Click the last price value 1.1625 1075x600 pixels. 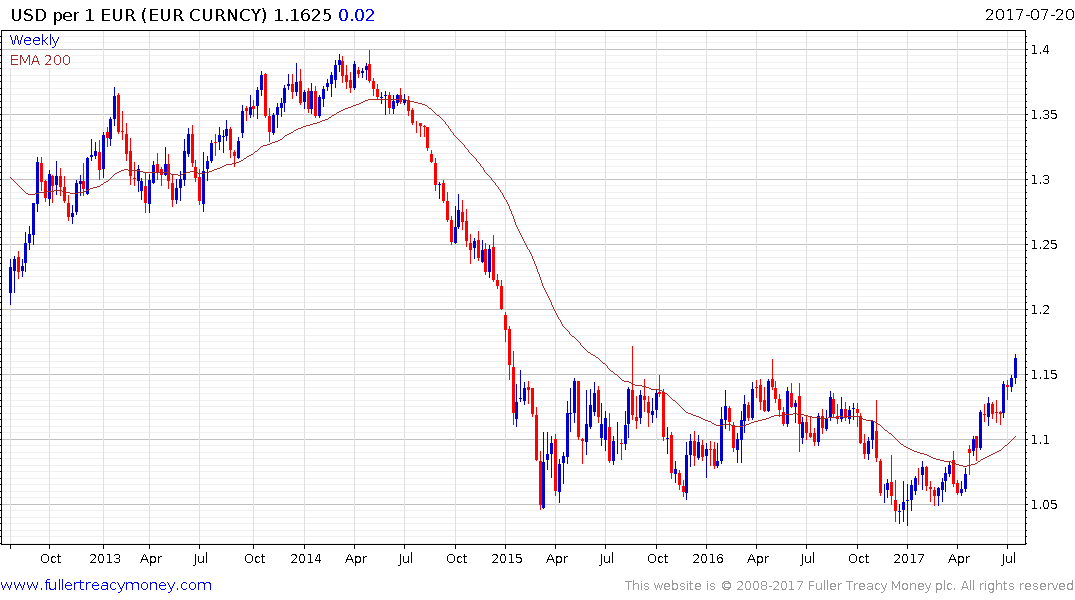302,15
